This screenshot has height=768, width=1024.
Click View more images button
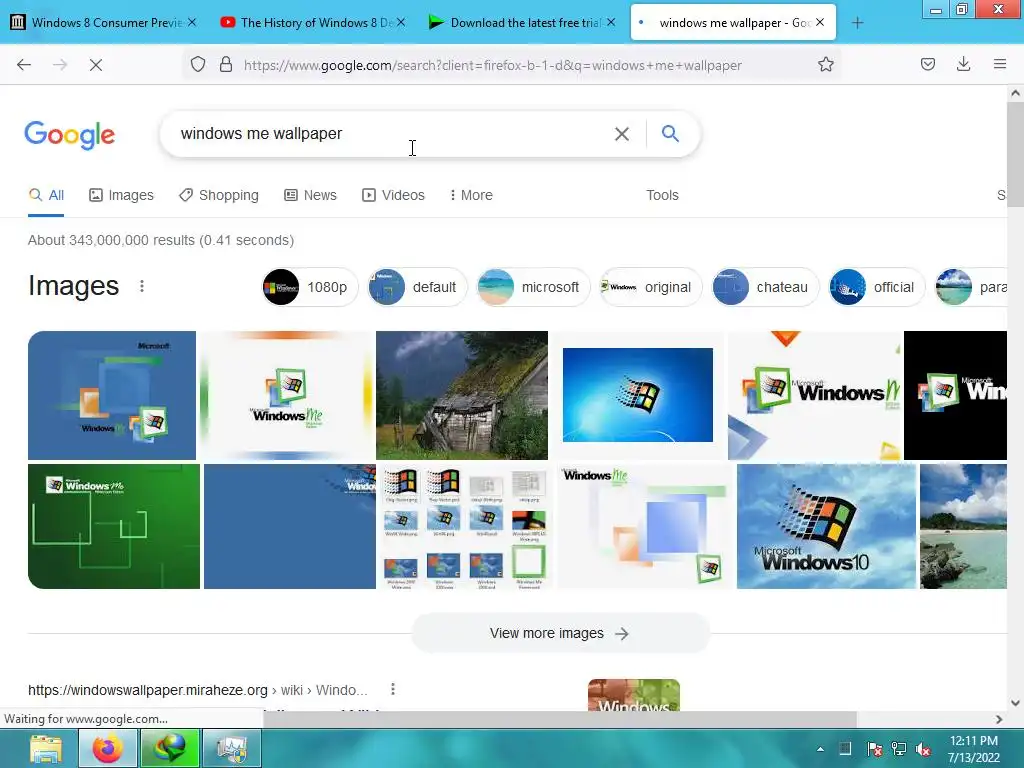tap(560, 633)
